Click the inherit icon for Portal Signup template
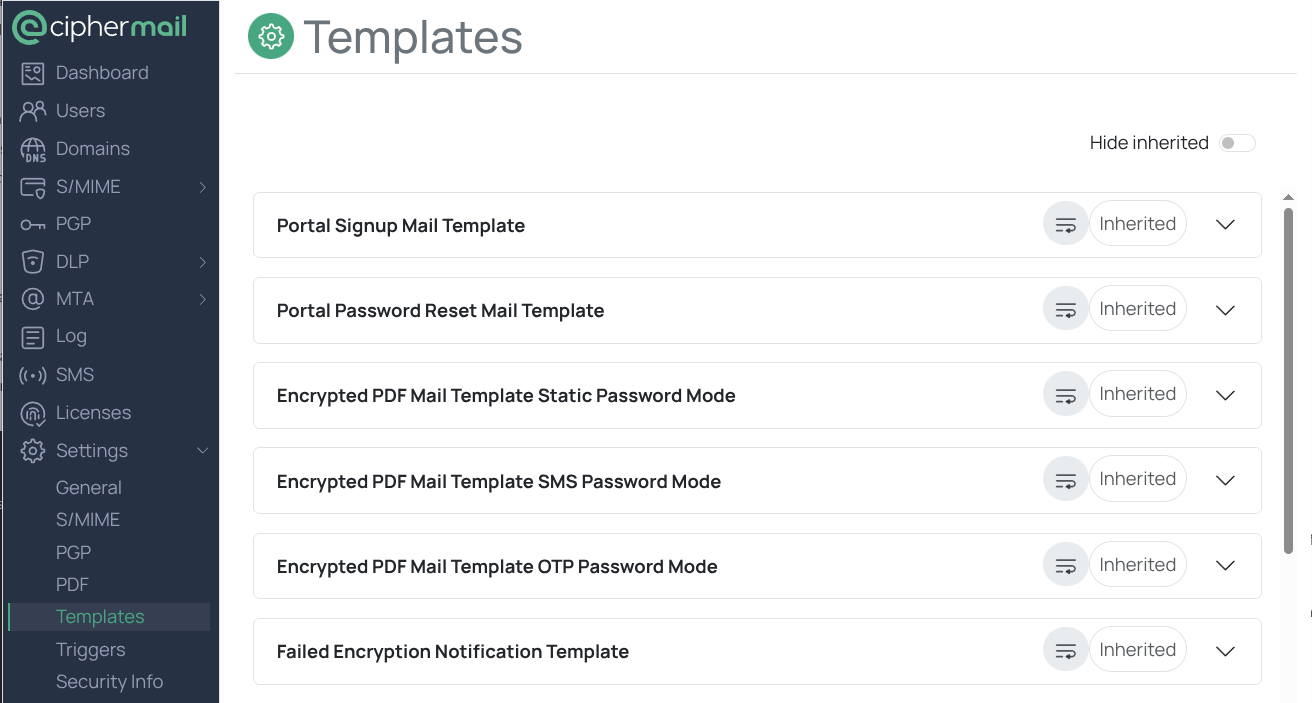The width and height of the screenshot is (1312, 703). (x=1066, y=224)
